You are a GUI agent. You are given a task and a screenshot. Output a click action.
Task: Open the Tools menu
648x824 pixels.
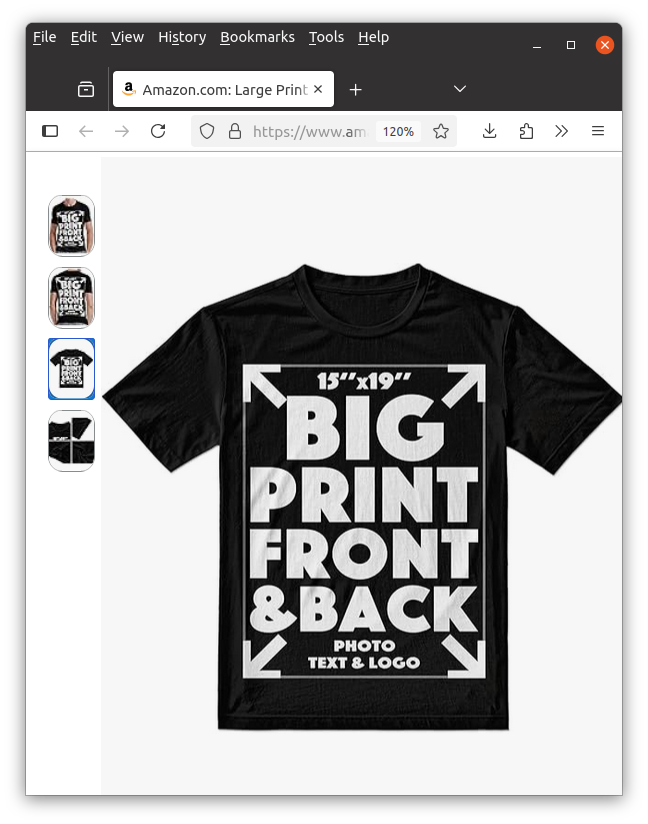326,37
